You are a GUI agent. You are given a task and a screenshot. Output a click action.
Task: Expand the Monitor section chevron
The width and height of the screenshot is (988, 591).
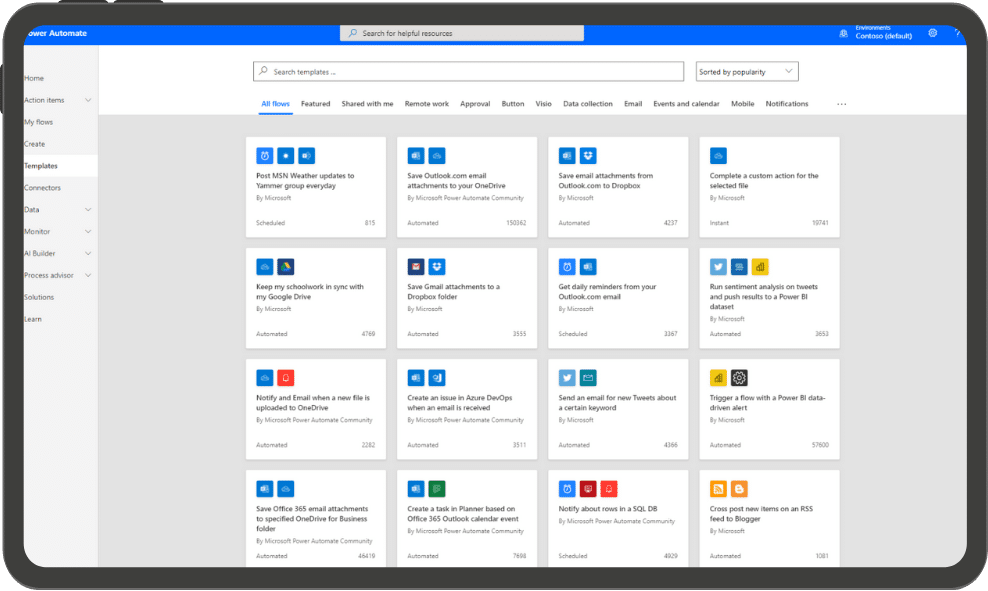(88, 231)
